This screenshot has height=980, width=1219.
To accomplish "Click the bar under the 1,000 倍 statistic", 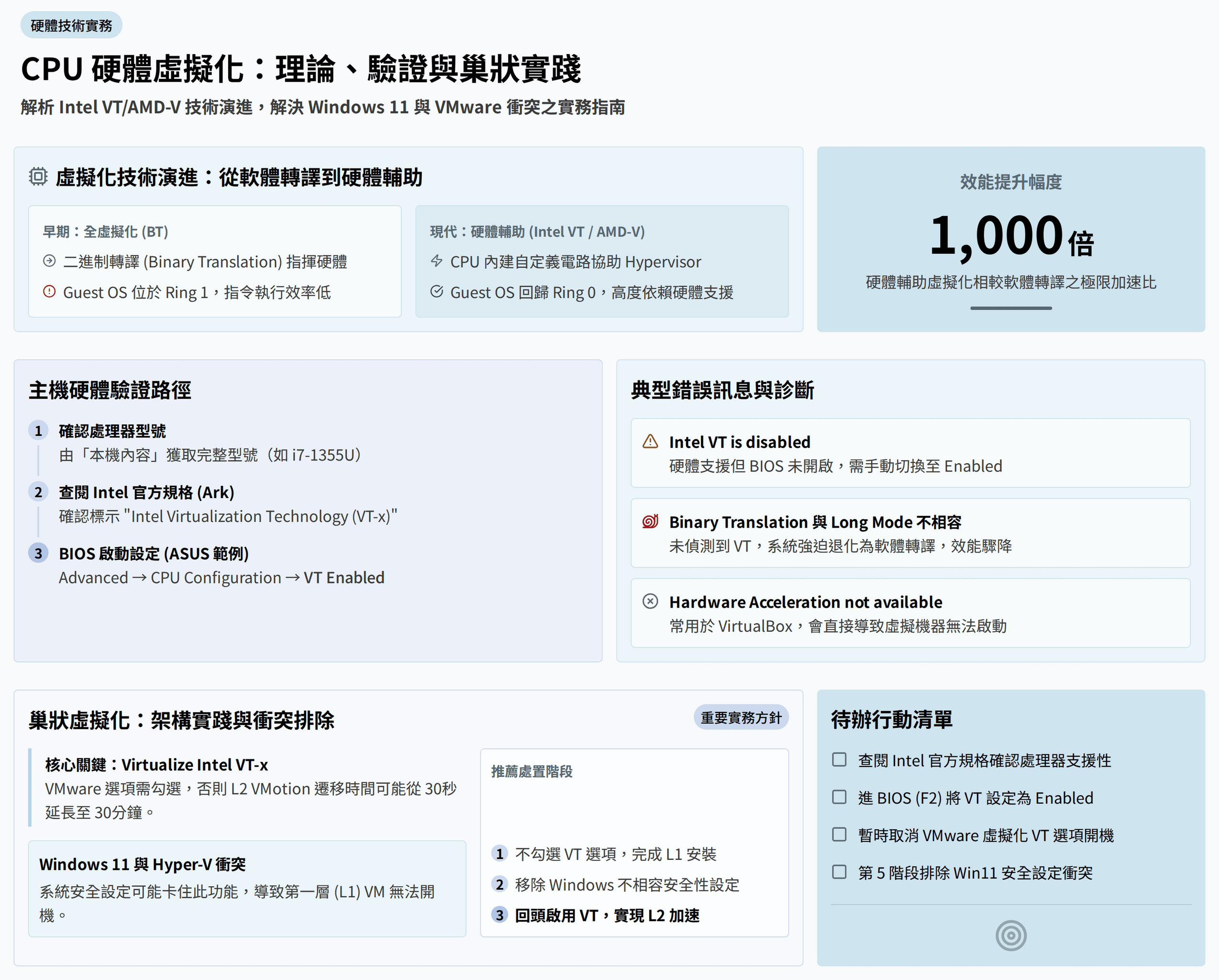I will click(x=1010, y=308).
